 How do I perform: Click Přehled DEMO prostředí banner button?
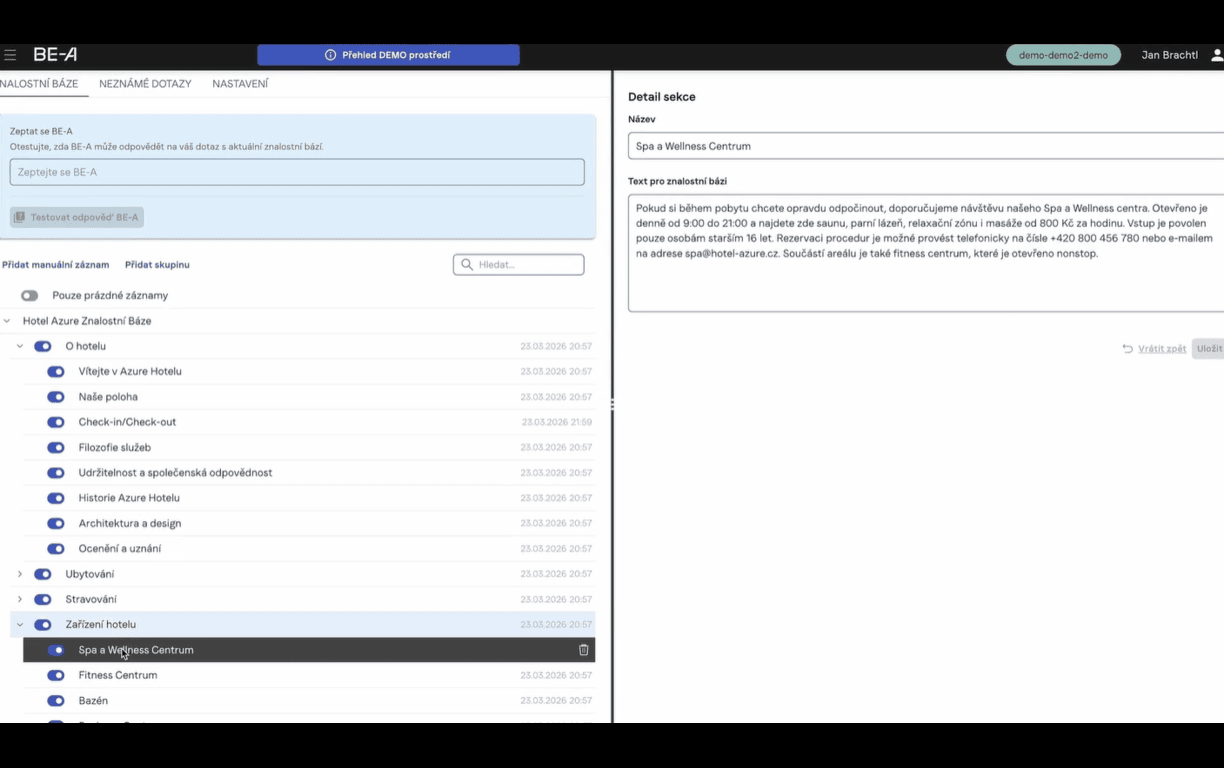(388, 55)
